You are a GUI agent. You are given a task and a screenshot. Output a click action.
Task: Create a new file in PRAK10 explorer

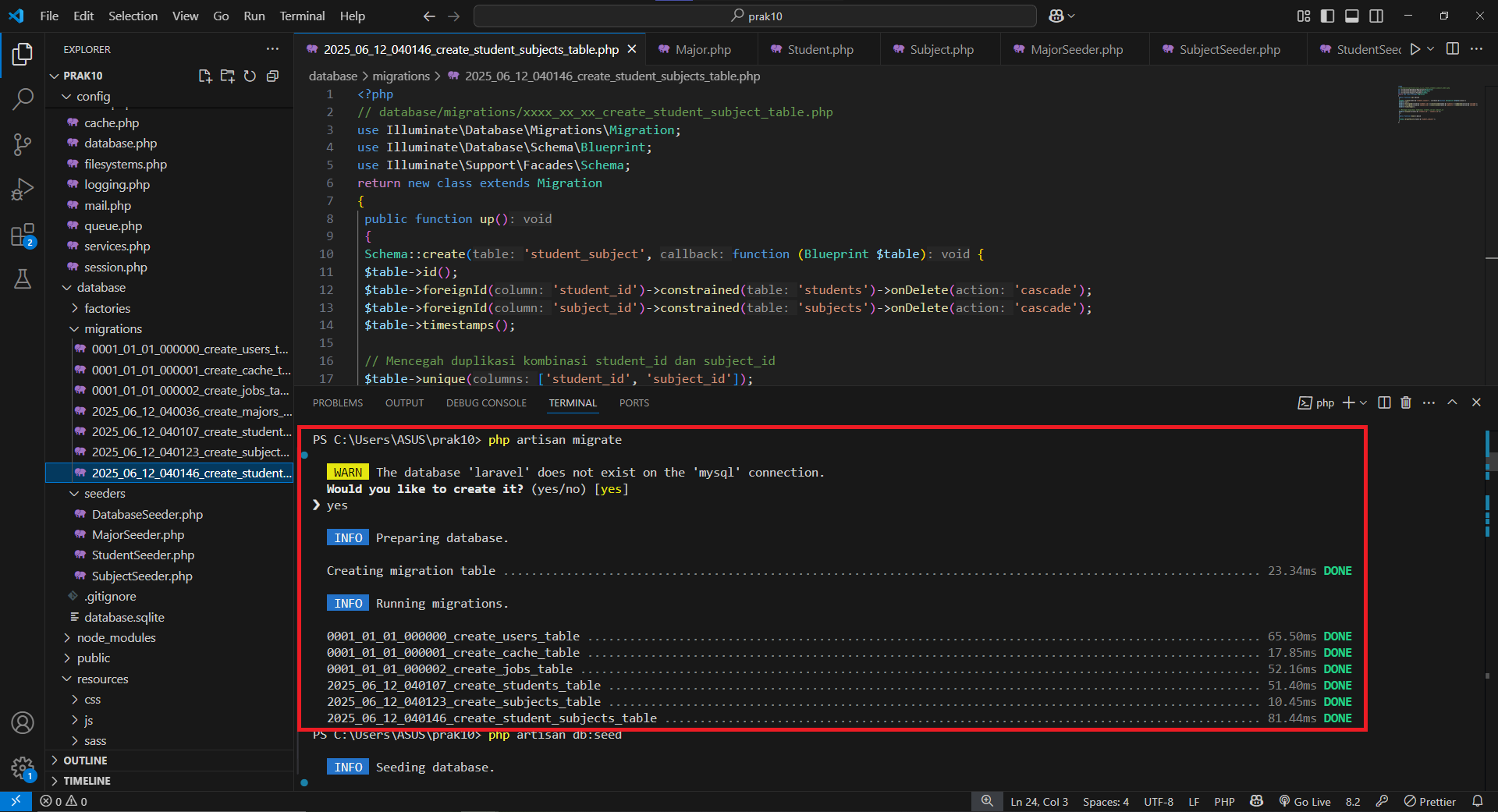(x=204, y=76)
